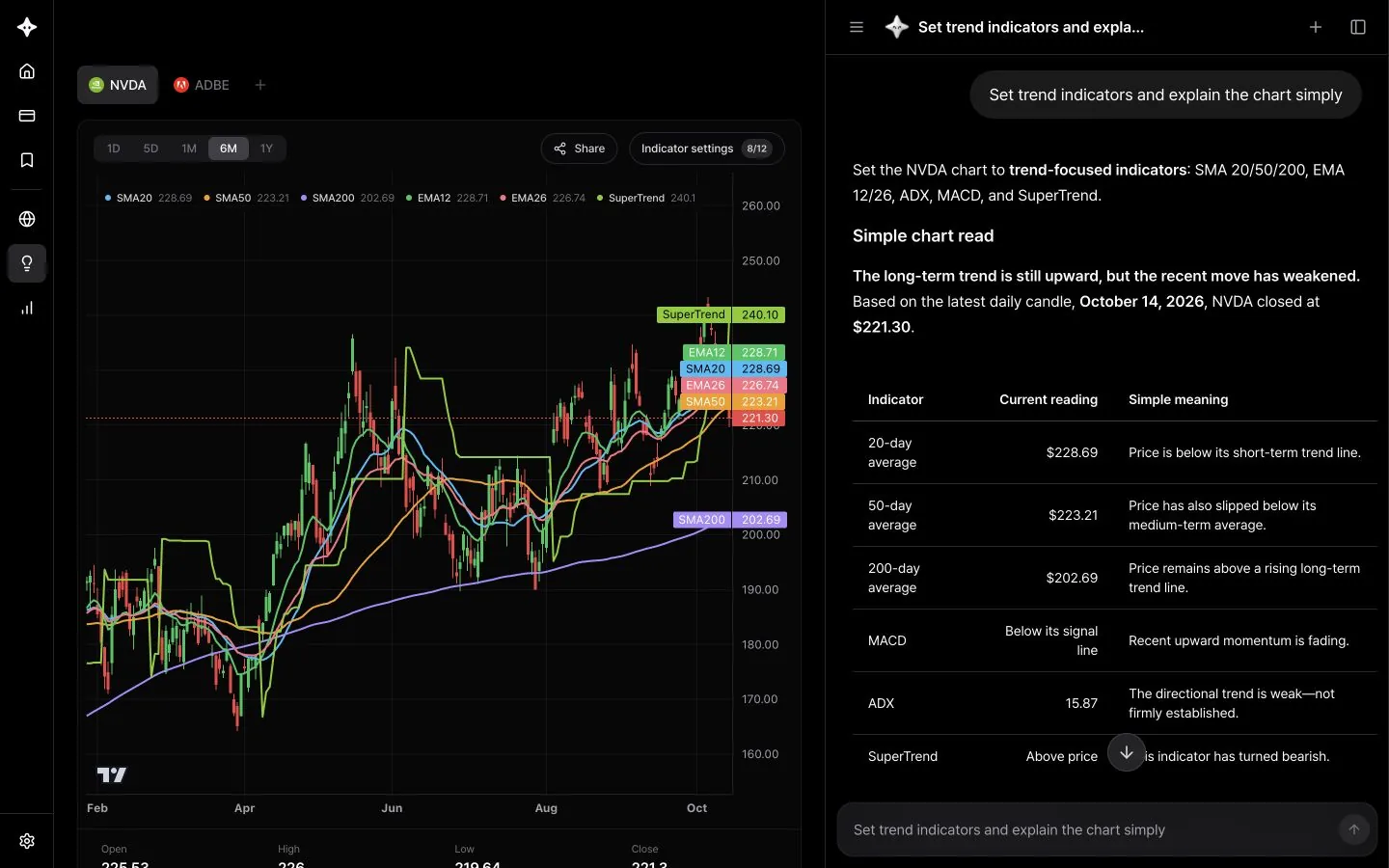Image resolution: width=1389 pixels, height=868 pixels.
Task: Click the EMA12 legend entry
Action: click(447, 198)
